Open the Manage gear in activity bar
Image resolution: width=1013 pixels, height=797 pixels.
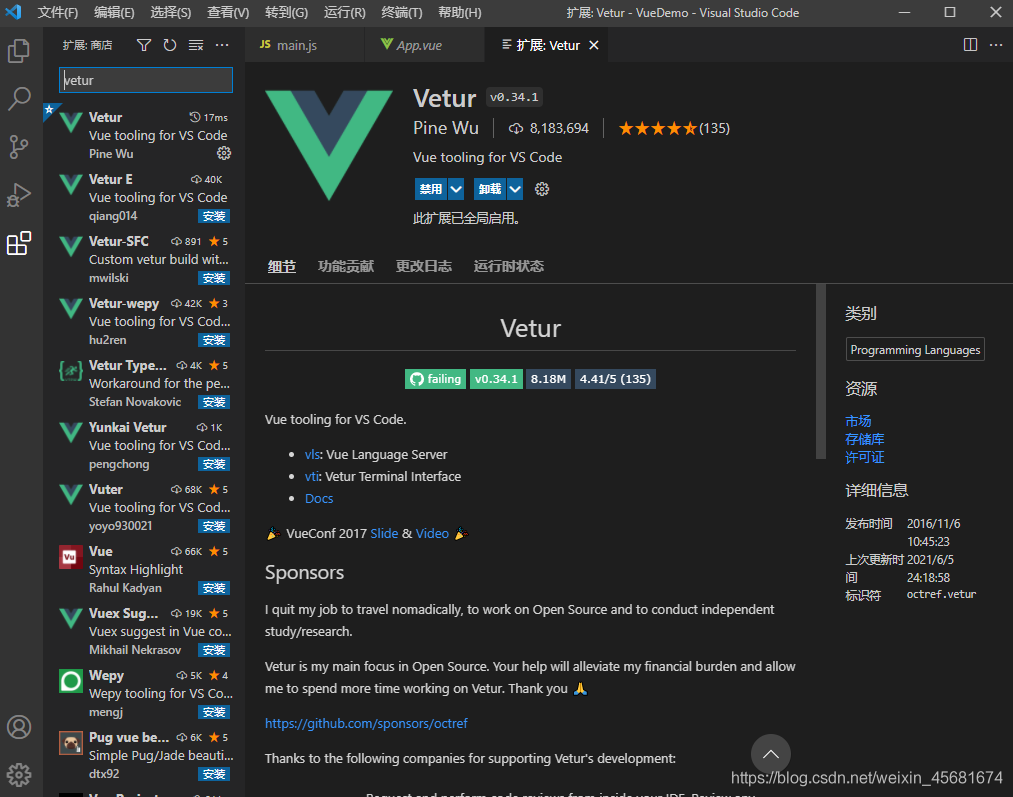tap(19, 774)
